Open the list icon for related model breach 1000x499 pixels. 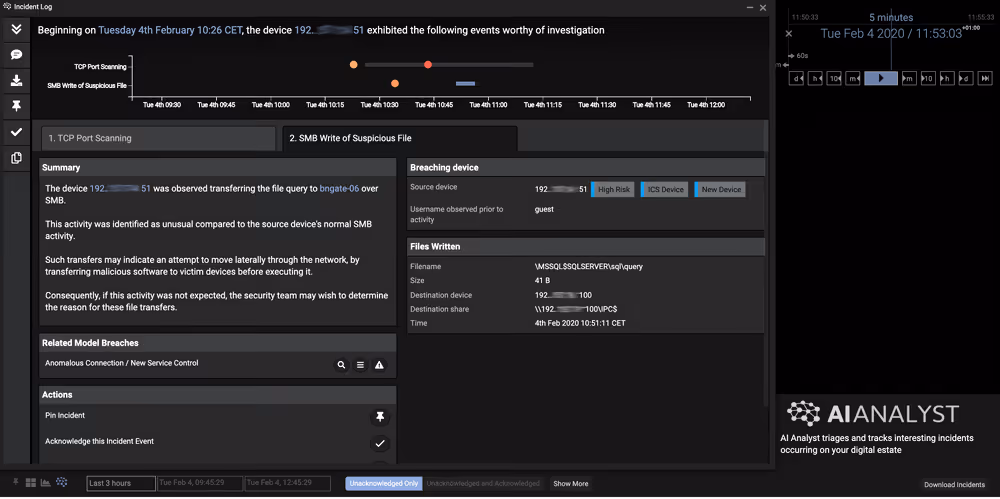click(x=360, y=365)
